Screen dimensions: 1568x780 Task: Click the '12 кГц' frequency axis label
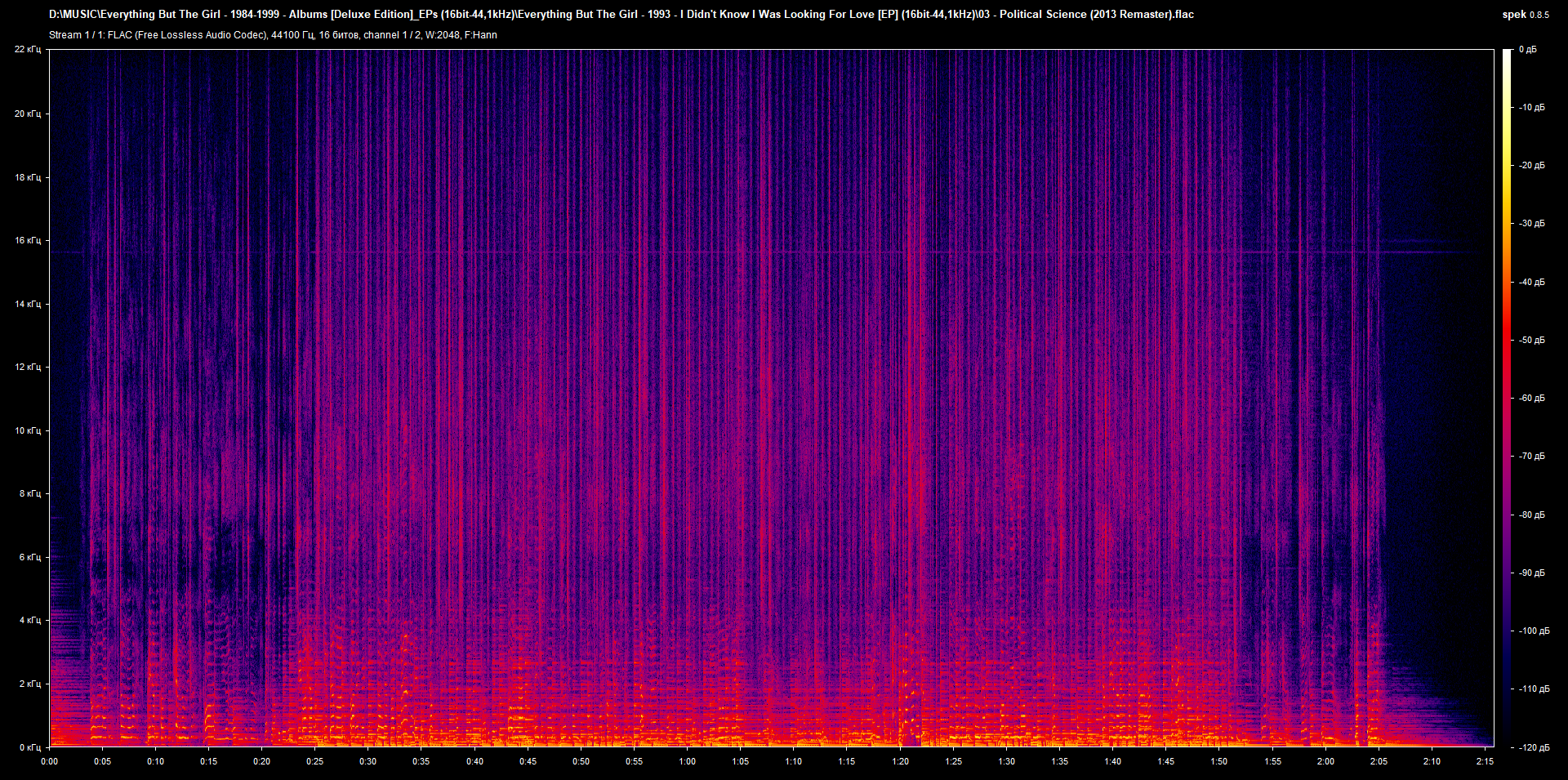tap(28, 367)
